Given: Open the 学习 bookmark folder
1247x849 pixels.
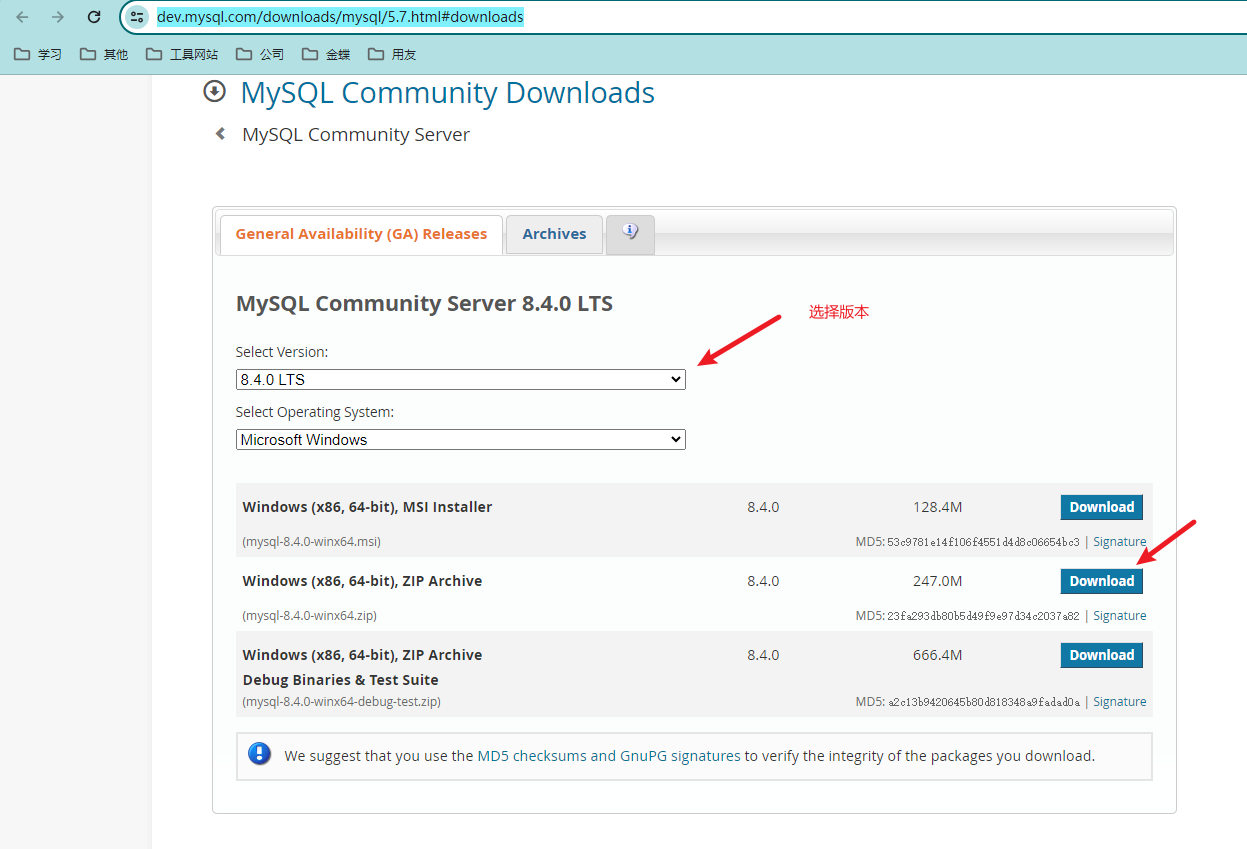Looking at the screenshot, I should click(x=38, y=54).
